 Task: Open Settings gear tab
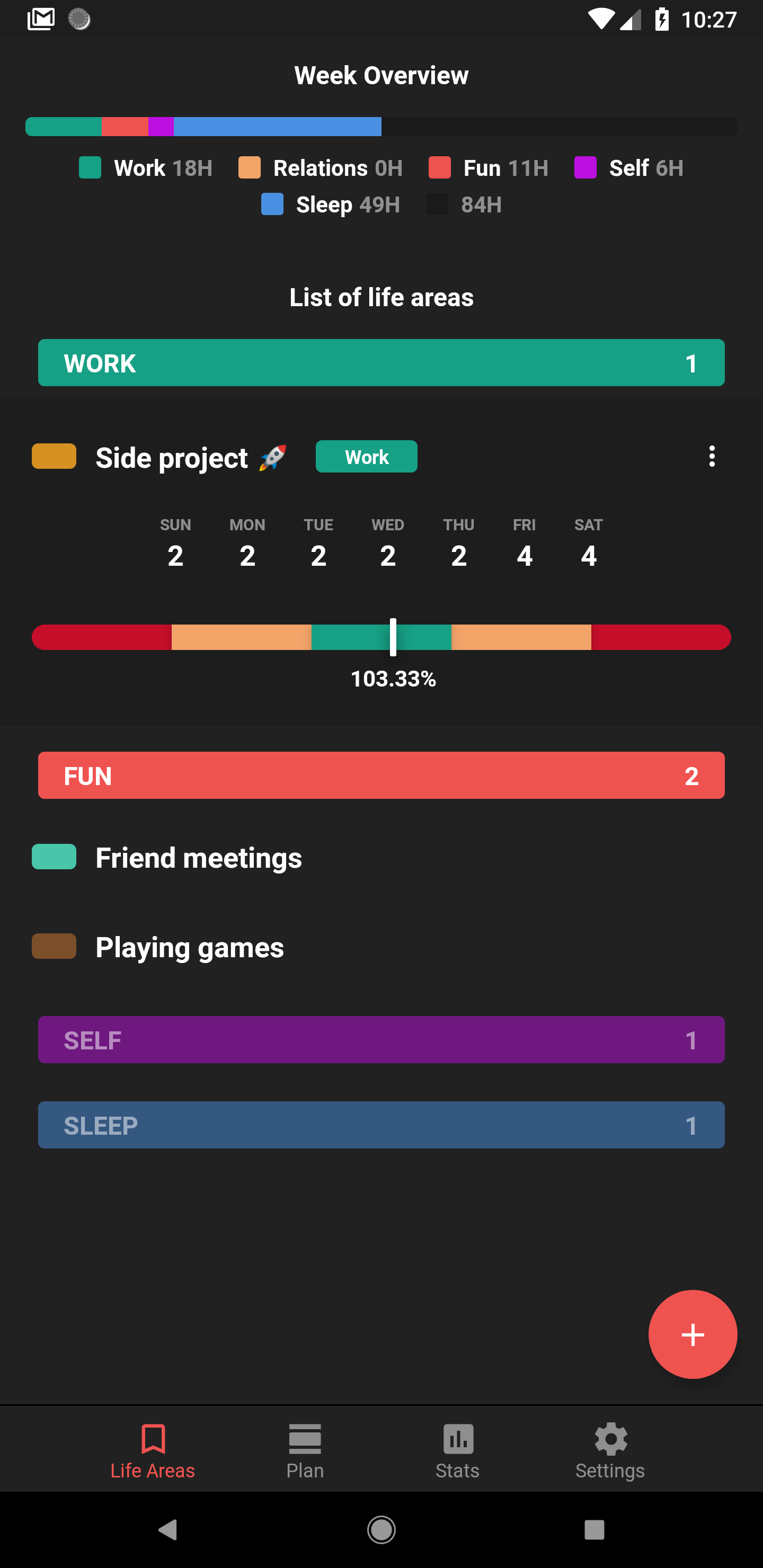coord(610,1451)
